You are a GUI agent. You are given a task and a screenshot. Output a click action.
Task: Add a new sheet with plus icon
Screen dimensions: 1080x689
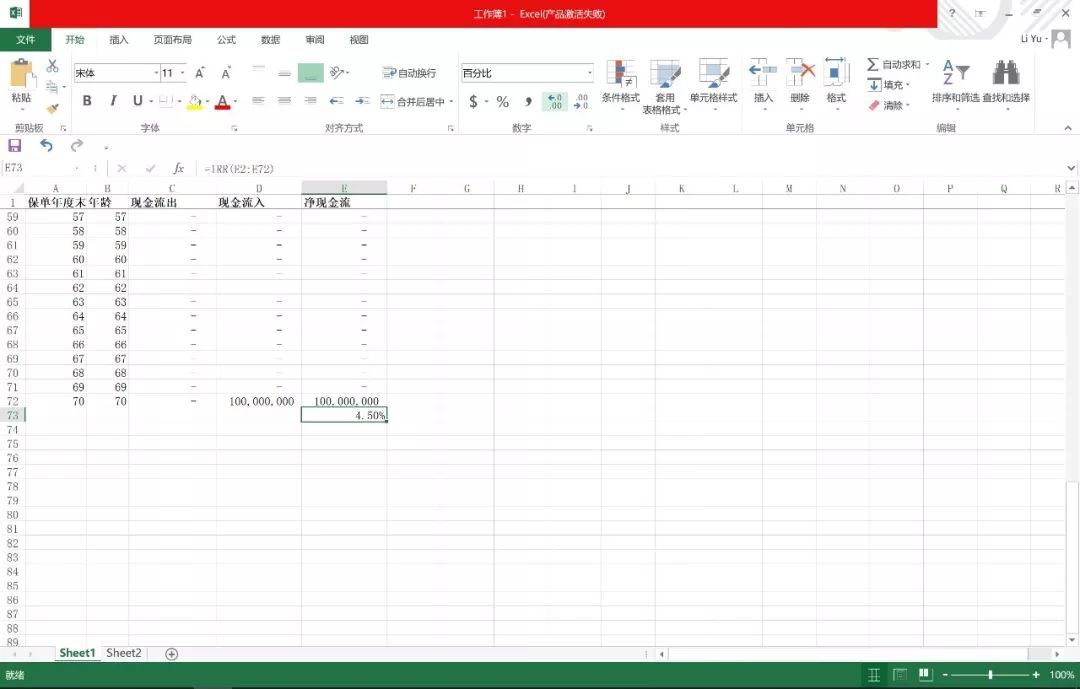pyautogui.click(x=172, y=654)
